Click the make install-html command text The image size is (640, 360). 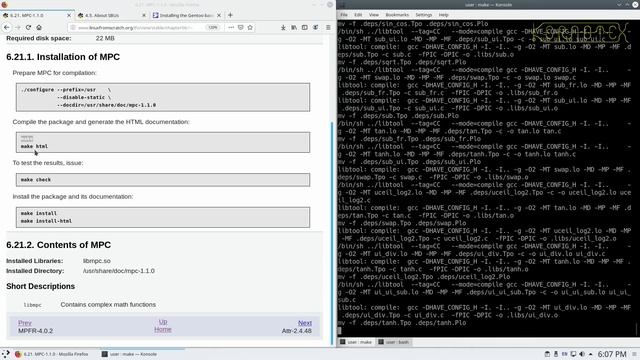tap(46, 221)
